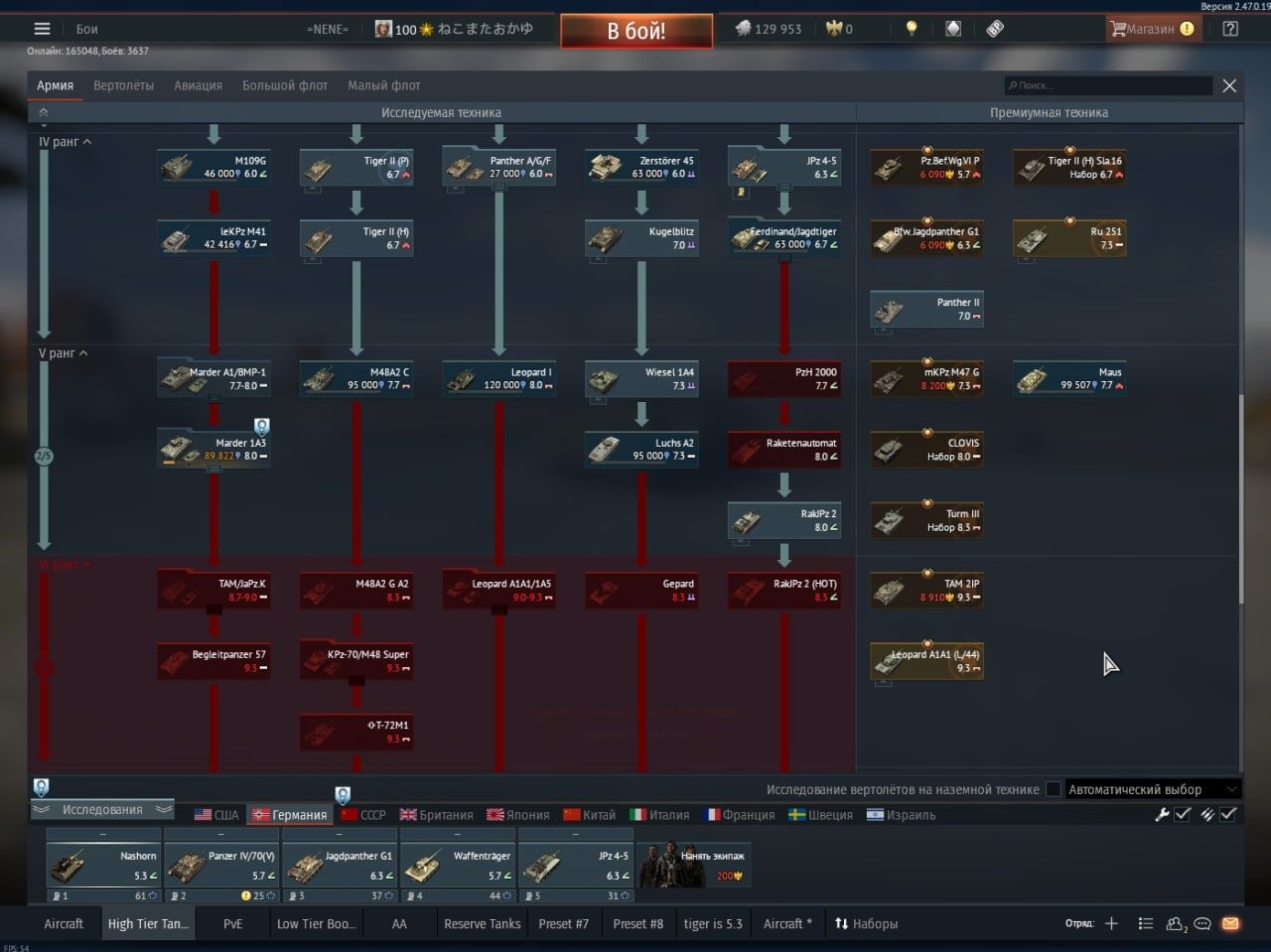This screenshot has height=952, width=1271.
Task: Click the Поиск search field
Action: tap(1108, 85)
